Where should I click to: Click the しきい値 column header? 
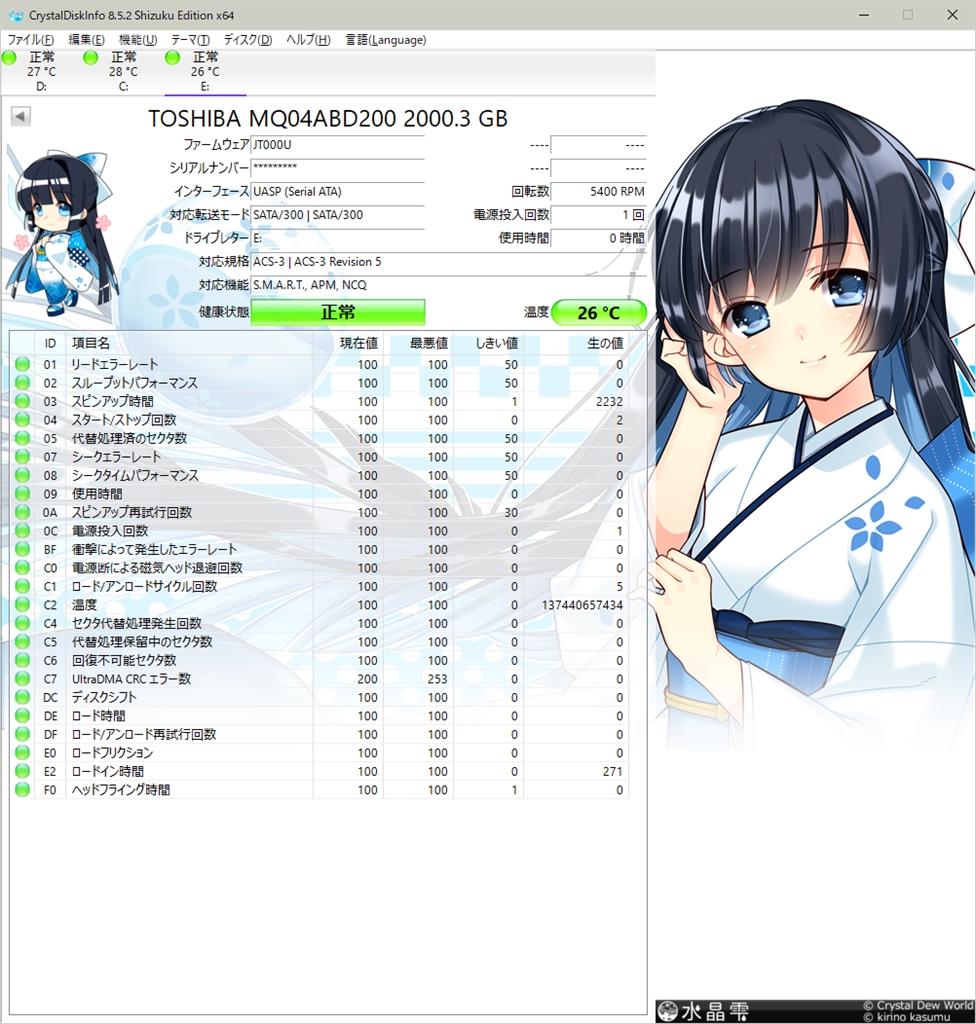pos(489,344)
